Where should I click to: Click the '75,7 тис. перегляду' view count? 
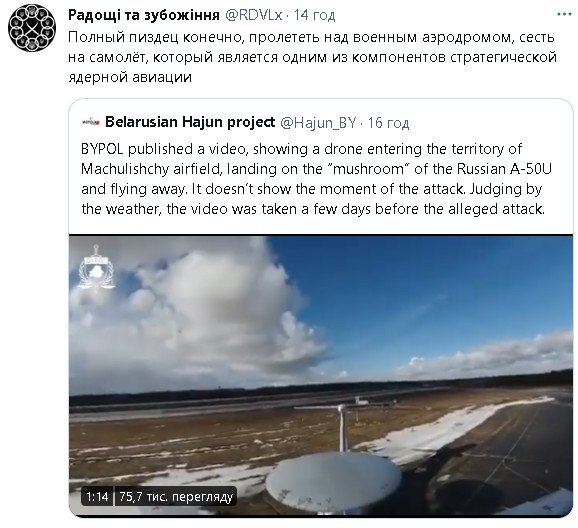[176, 497]
